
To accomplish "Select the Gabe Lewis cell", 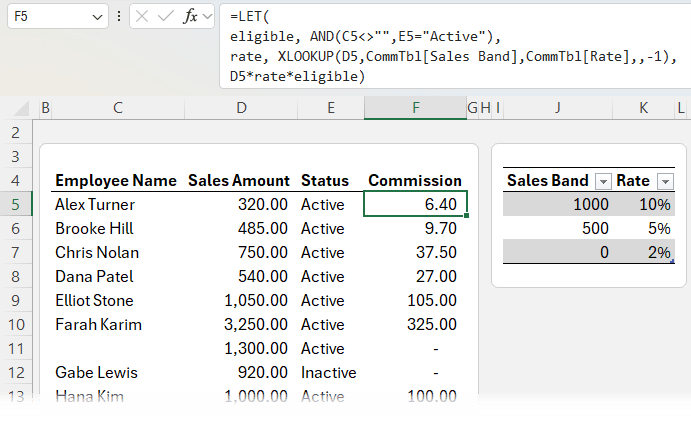I will pyautogui.click(x=118, y=373).
